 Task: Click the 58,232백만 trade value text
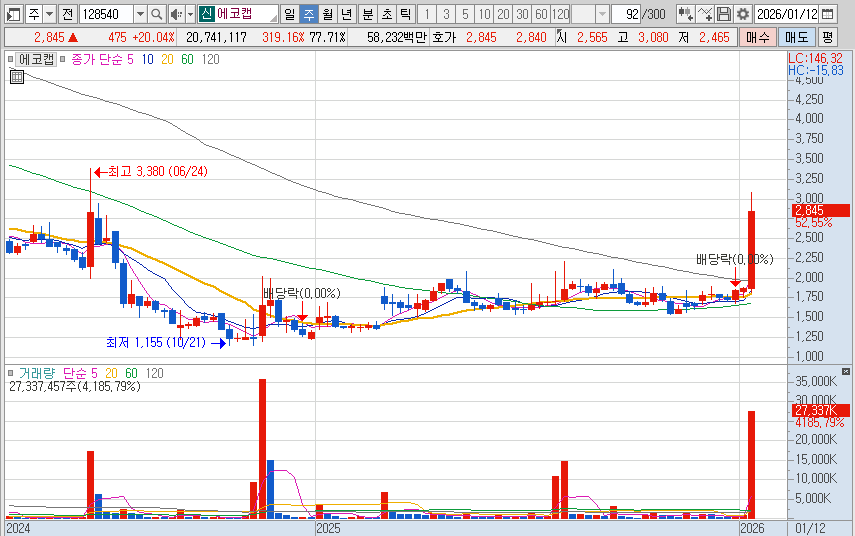pos(397,38)
